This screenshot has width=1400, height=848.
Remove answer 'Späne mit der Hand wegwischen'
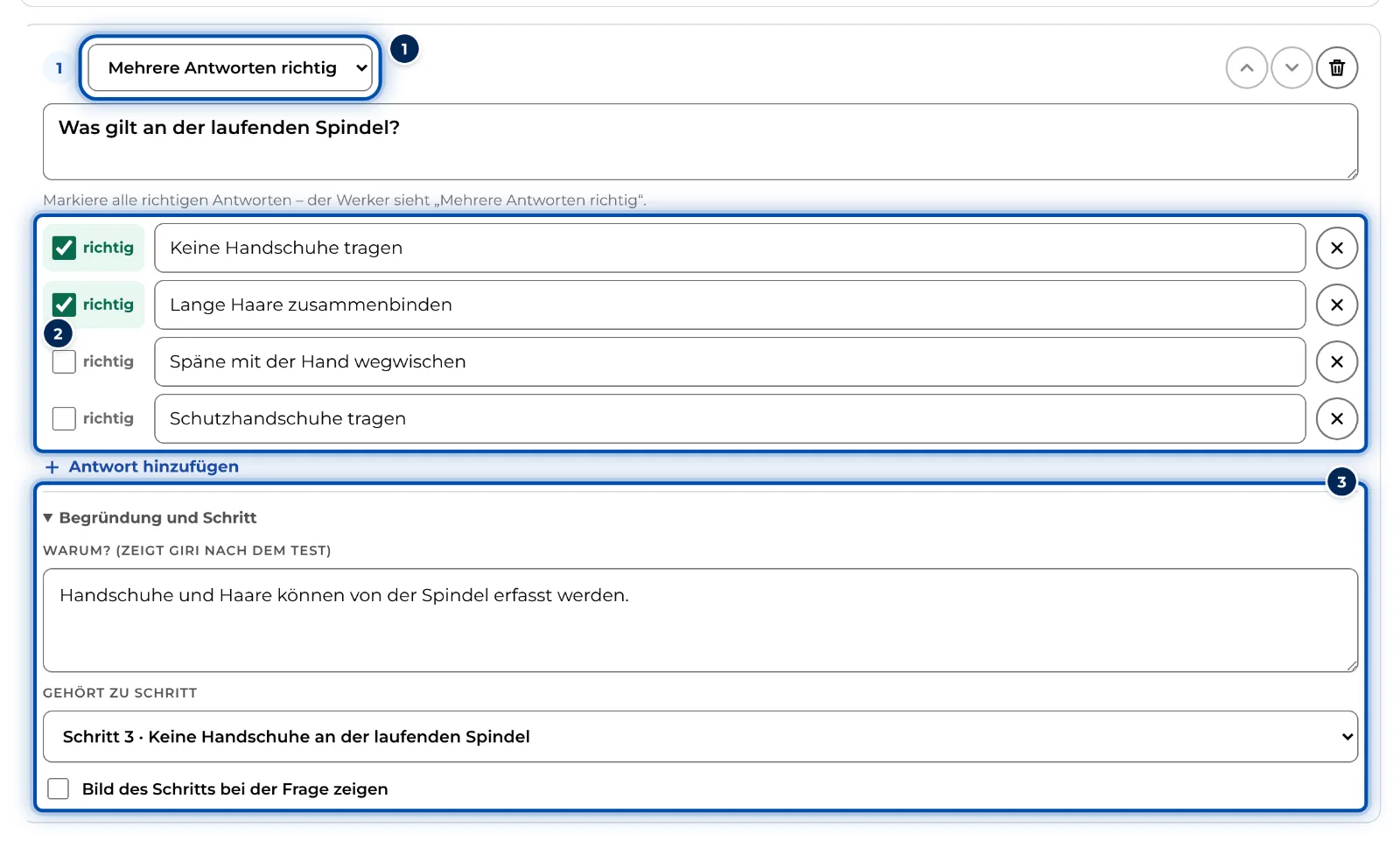coord(1337,361)
